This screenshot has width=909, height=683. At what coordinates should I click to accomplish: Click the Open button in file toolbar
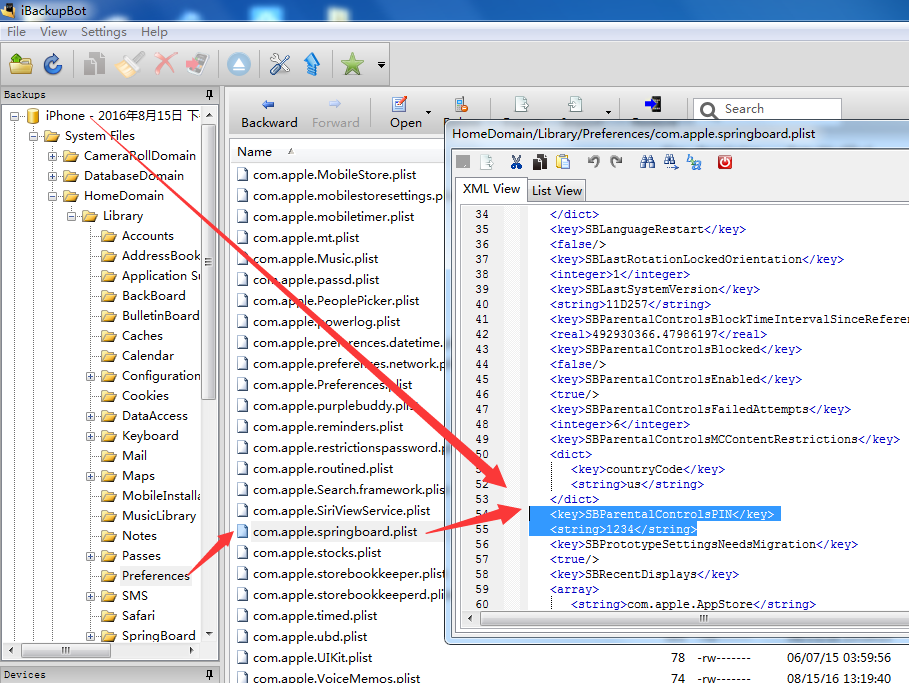point(405,113)
